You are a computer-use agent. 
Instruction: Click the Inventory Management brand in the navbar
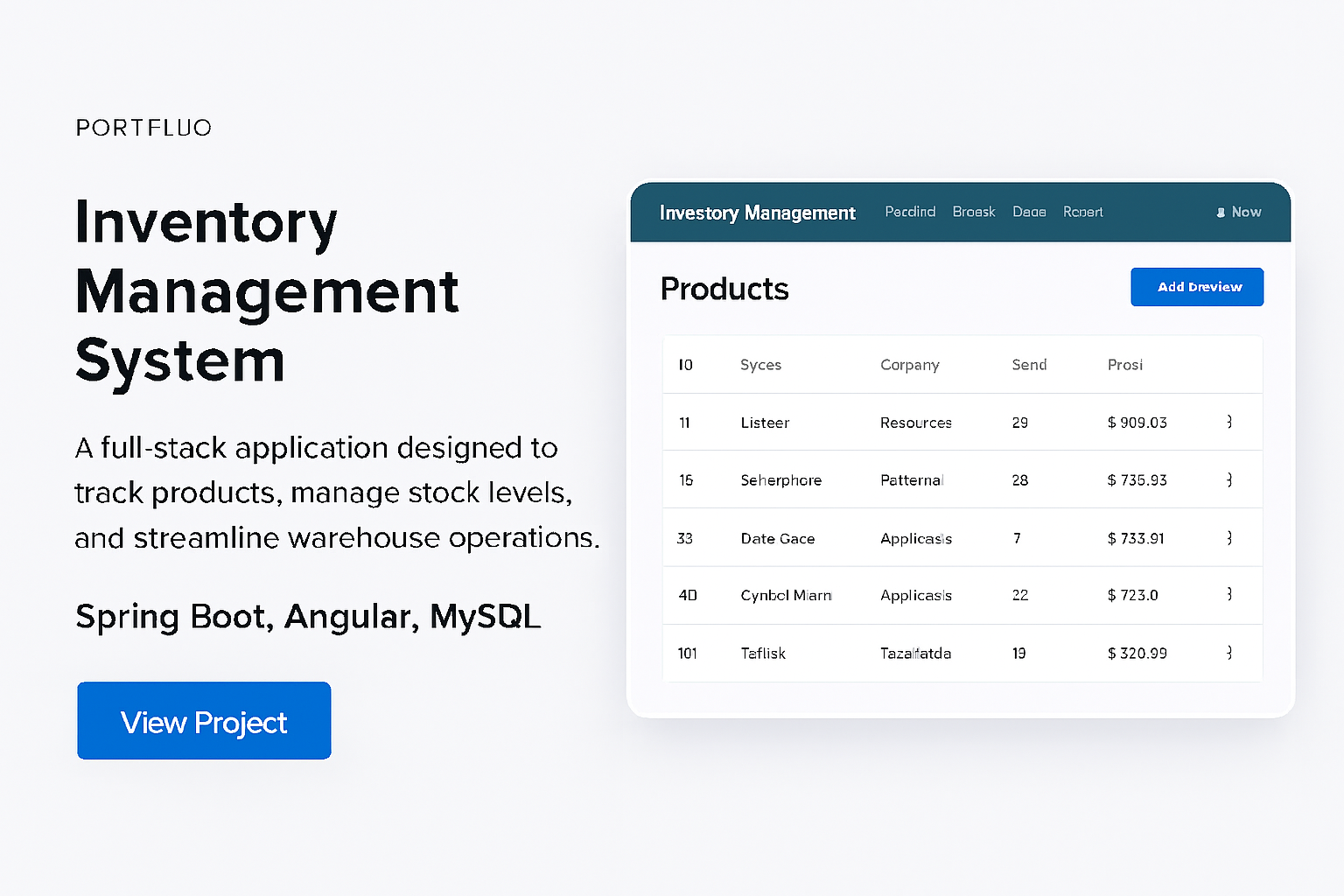pyautogui.click(x=757, y=213)
